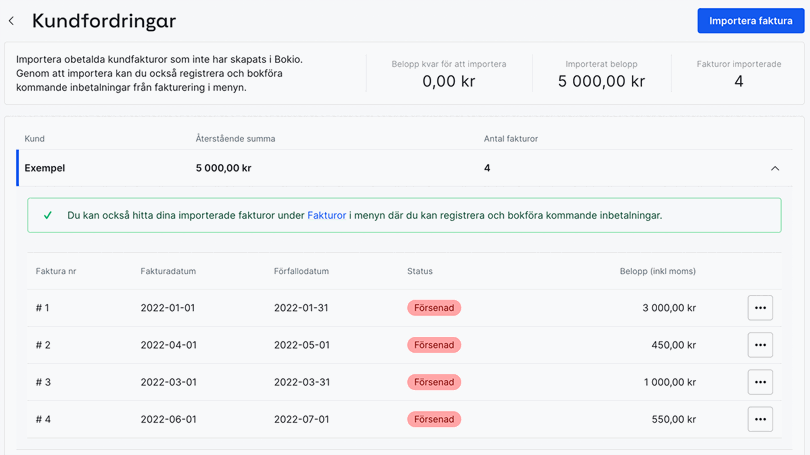
Task: Click the back arrow next to Kundfordringar
Action: click(x=12, y=21)
